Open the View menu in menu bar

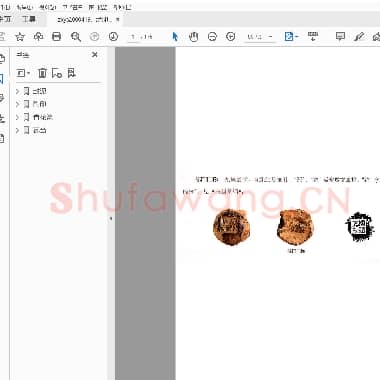click(x=47, y=7)
